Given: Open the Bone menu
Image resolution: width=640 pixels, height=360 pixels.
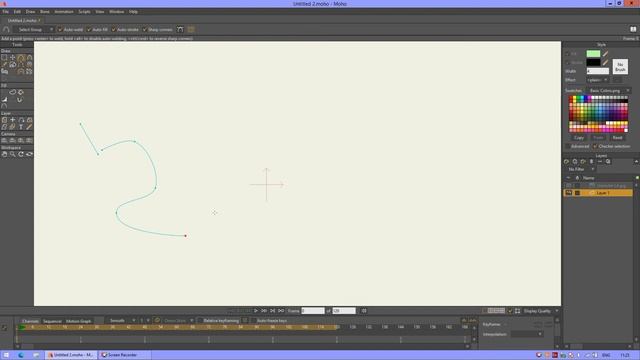Looking at the screenshot, I should pos(44,12).
